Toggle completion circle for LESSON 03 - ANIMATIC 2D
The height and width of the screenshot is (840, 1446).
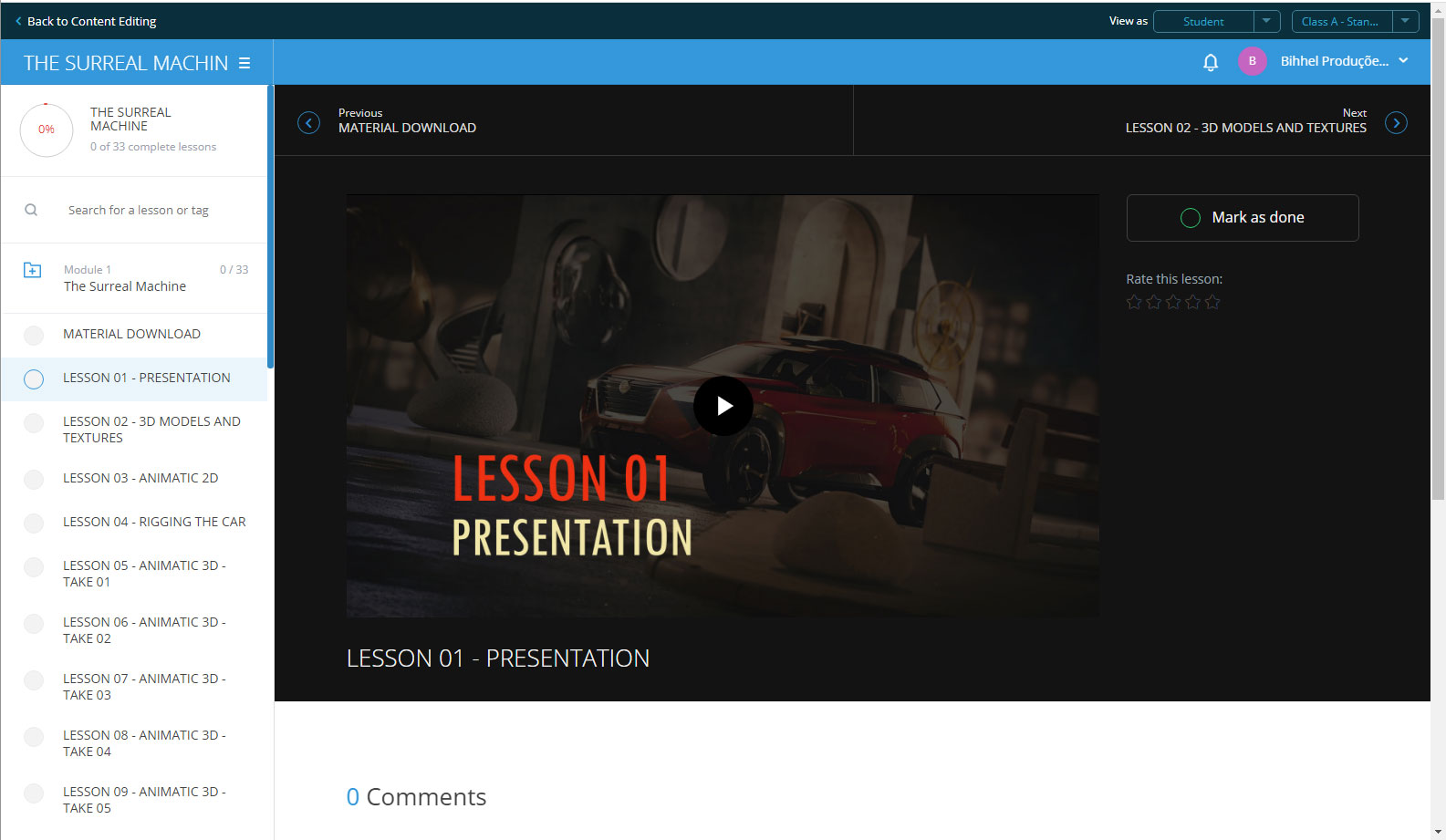tap(34, 479)
